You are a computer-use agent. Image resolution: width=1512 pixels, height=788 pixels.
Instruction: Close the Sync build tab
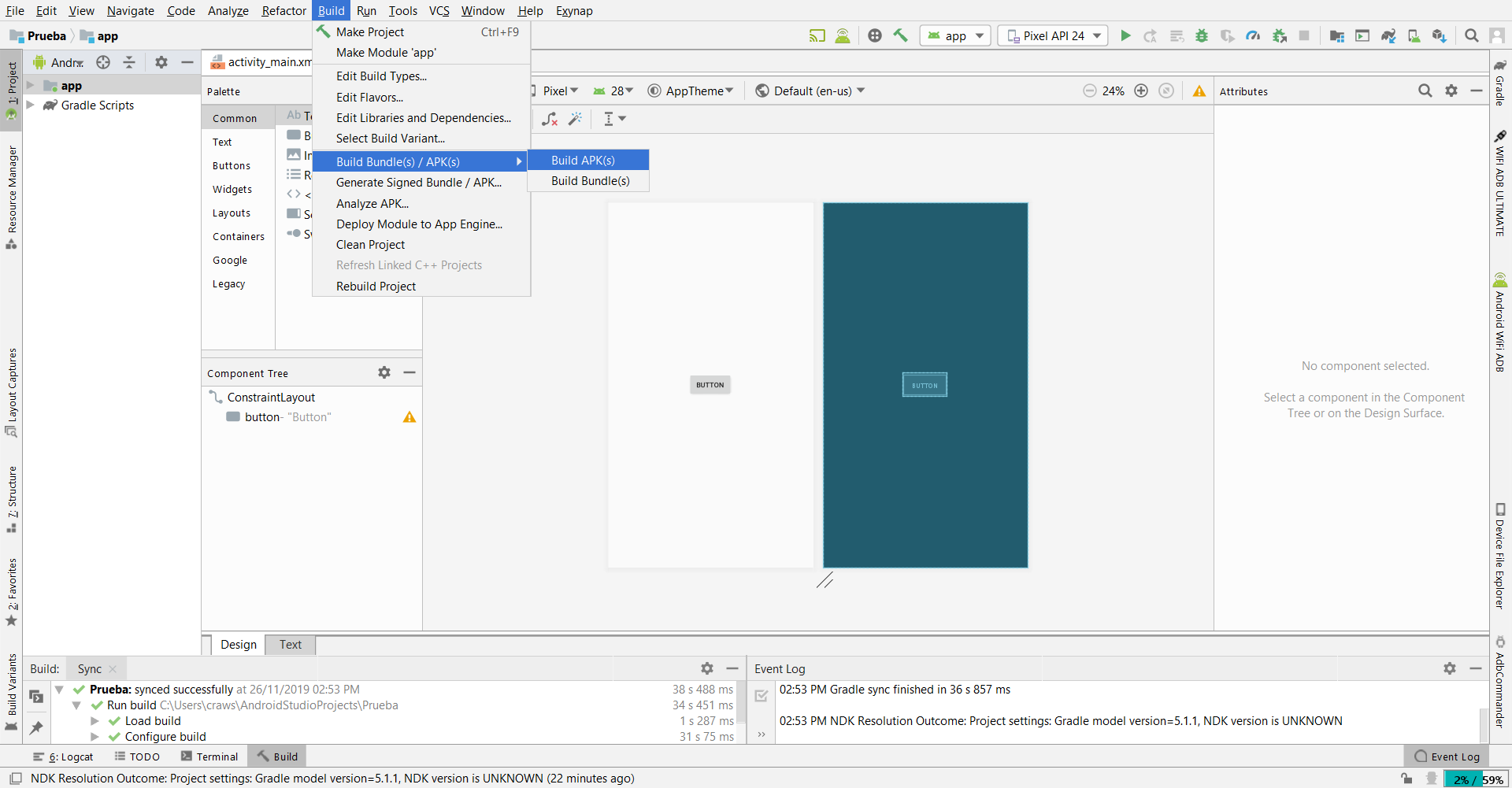[113, 669]
